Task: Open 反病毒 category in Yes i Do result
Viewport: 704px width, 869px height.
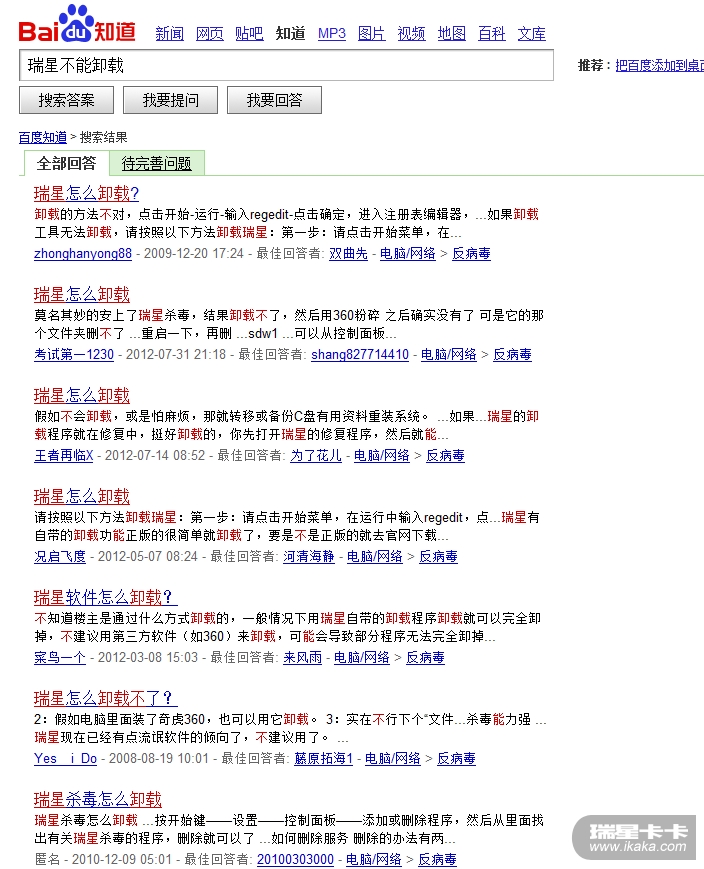Action: (456, 758)
